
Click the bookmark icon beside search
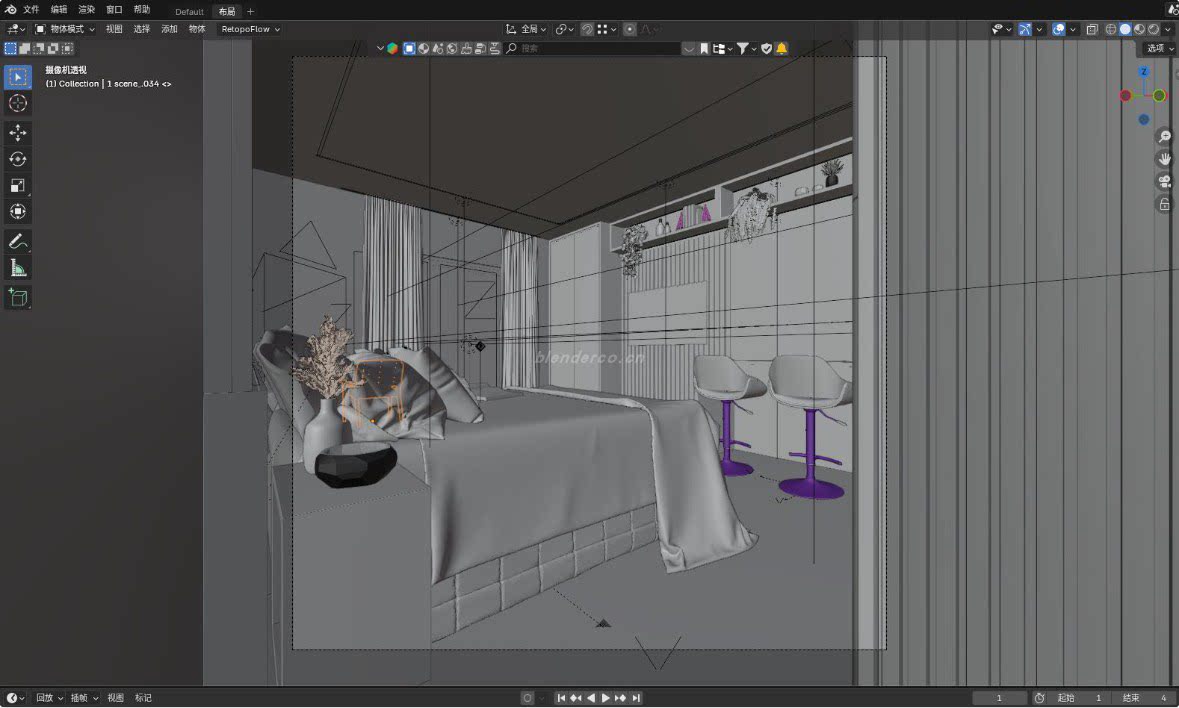[x=704, y=48]
